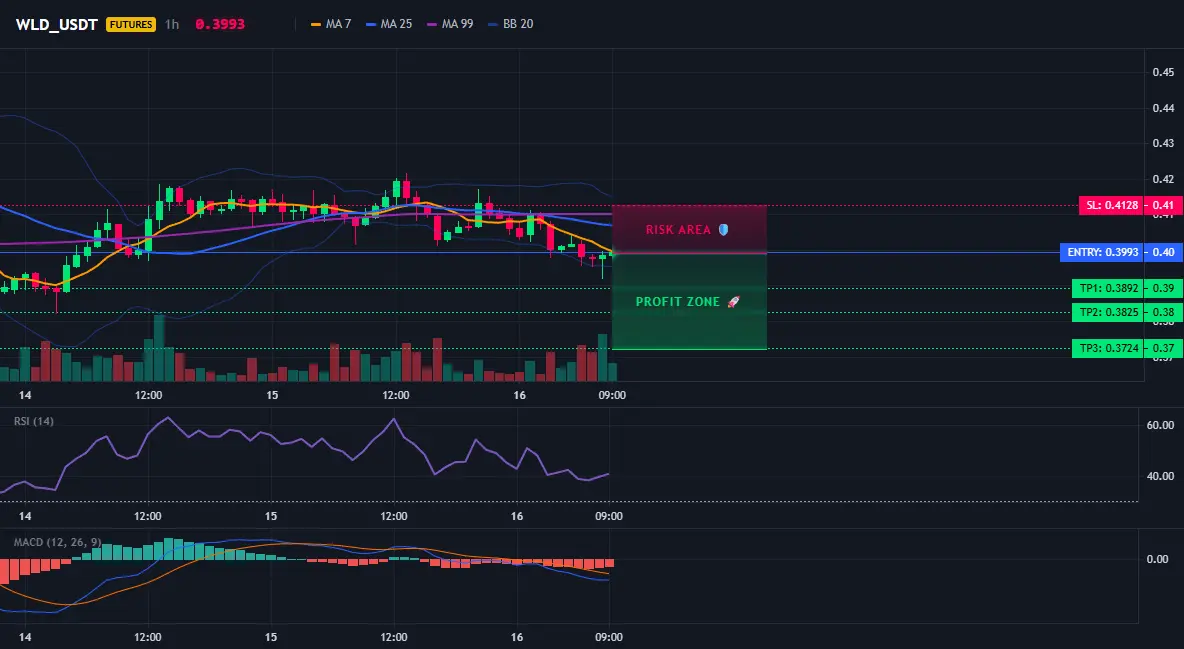Click the MACD (12, 26, 9) indicator label

click(x=57, y=542)
